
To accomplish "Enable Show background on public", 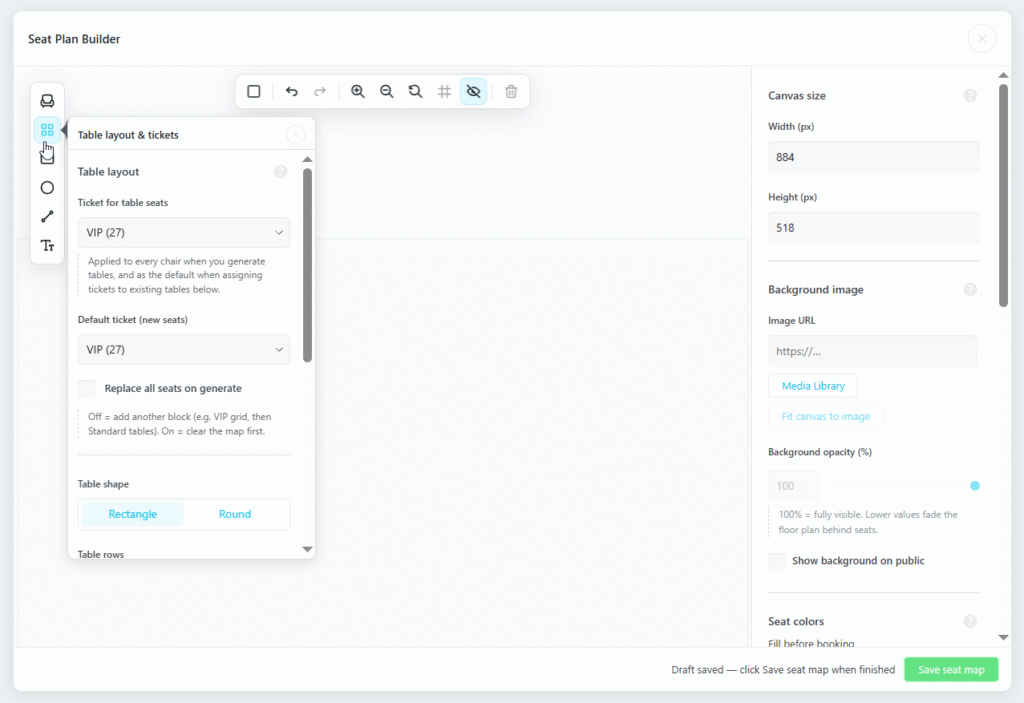I will tap(777, 561).
